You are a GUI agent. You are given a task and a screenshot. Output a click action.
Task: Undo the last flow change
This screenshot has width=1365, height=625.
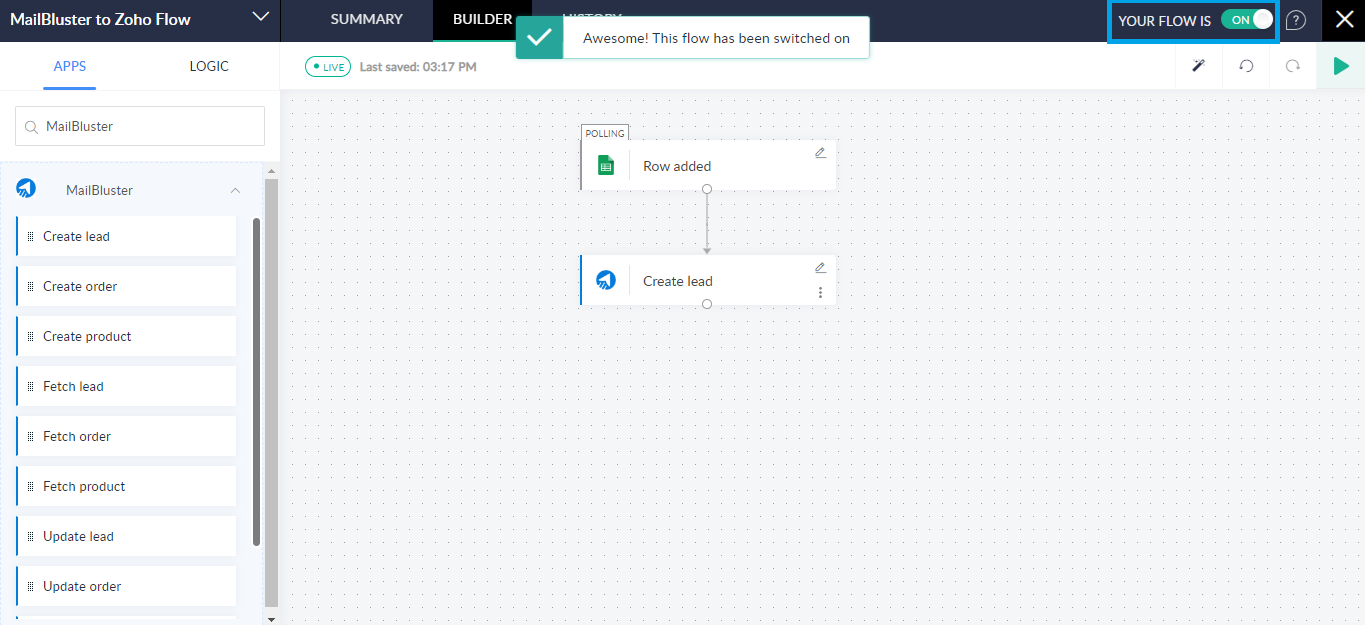(x=1245, y=65)
